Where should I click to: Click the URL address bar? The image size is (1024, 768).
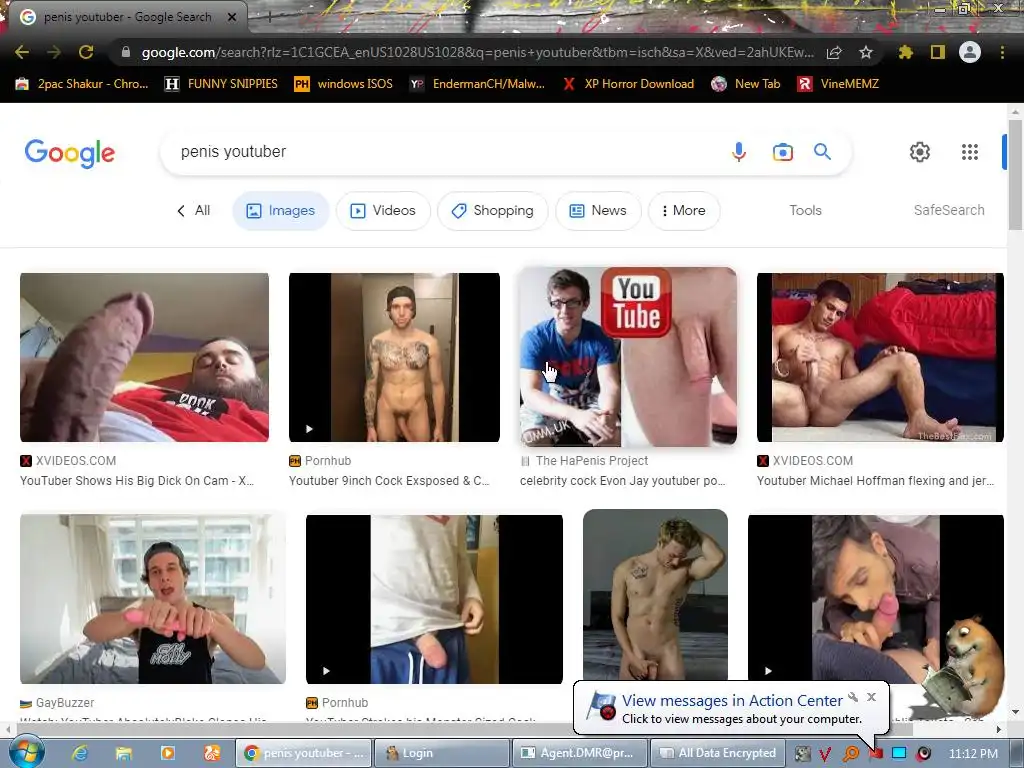tap(477, 52)
